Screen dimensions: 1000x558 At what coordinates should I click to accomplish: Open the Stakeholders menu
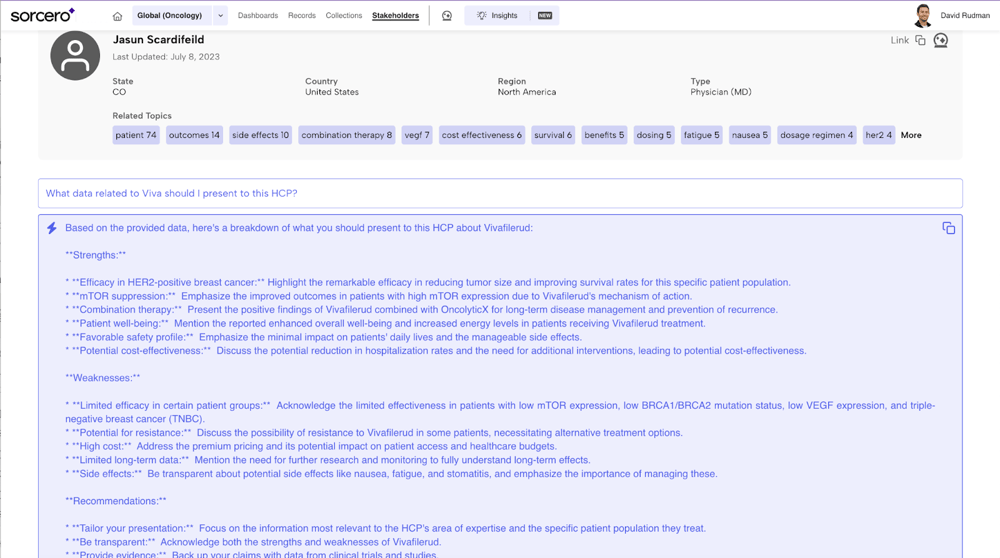(x=395, y=15)
